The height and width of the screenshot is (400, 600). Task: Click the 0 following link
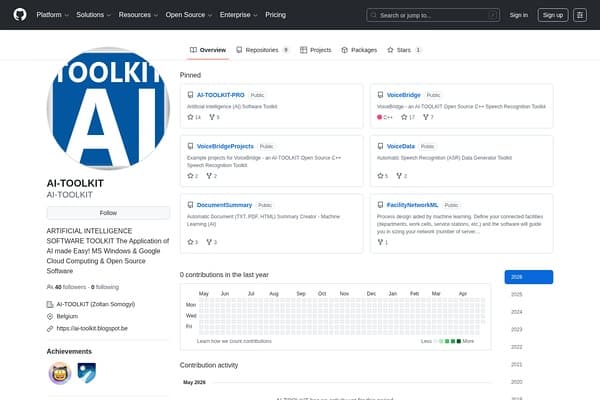pyautogui.click(x=105, y=287)
